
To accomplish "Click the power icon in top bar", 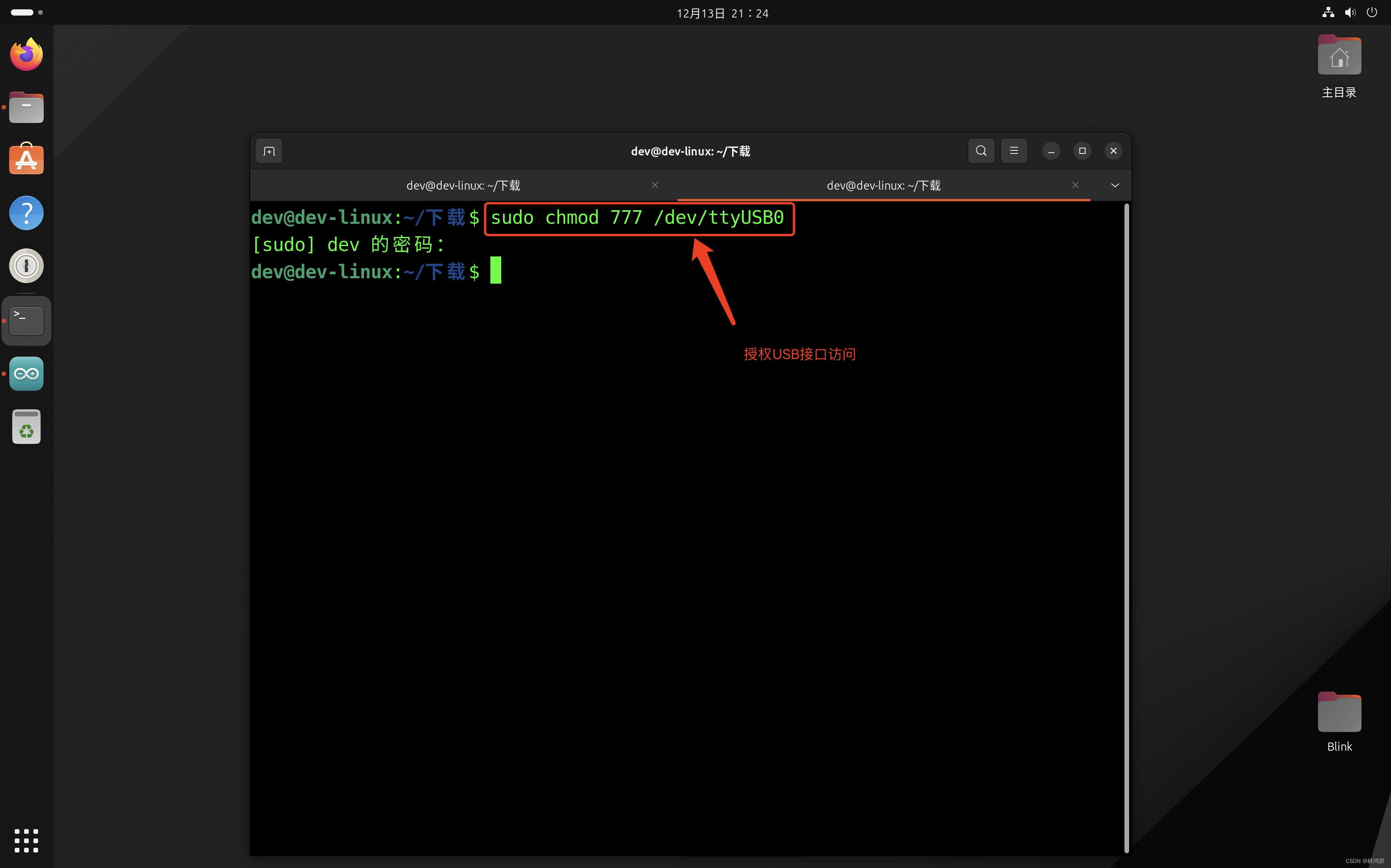I will point(1372,13).
